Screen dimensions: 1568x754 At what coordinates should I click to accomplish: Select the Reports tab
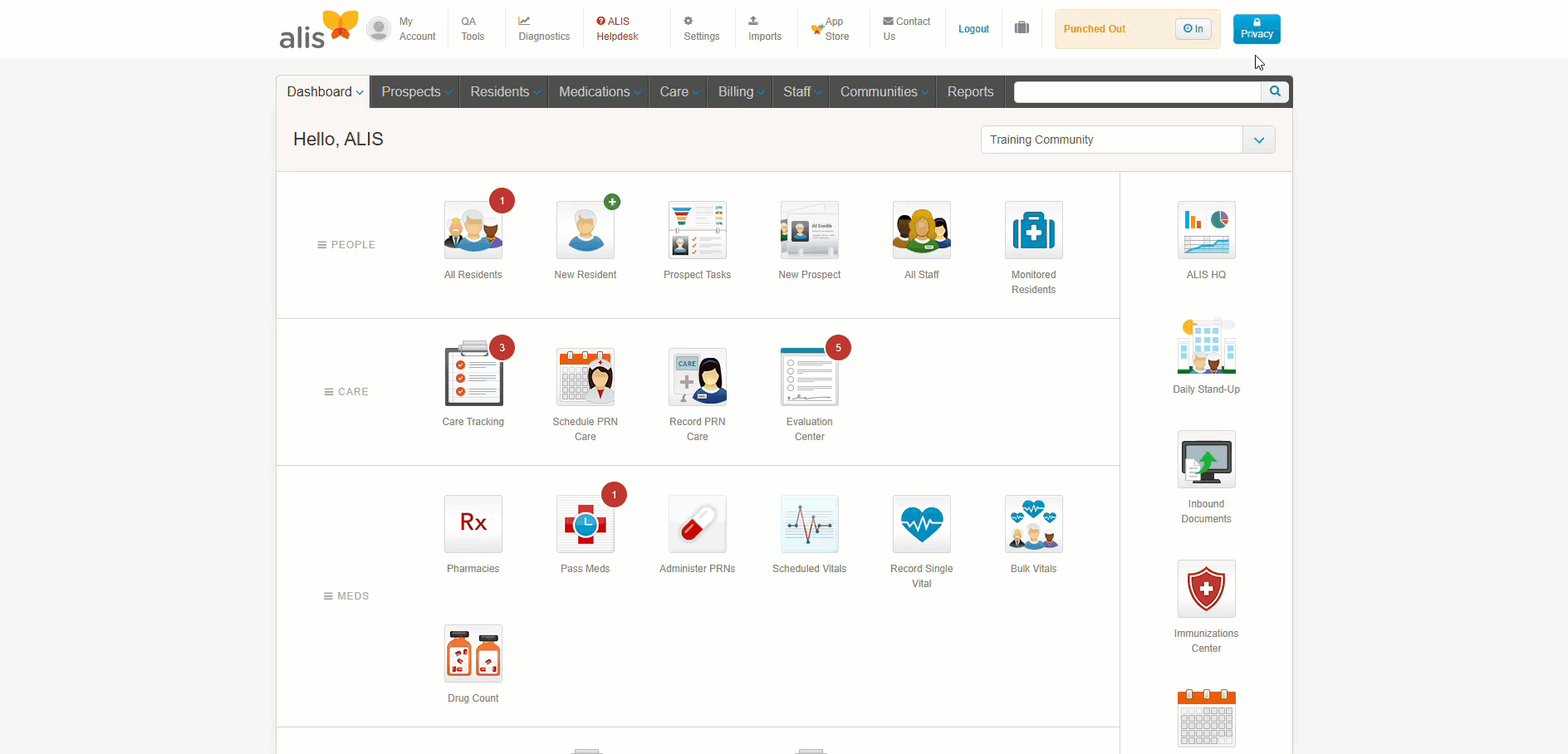click(970, 91)
